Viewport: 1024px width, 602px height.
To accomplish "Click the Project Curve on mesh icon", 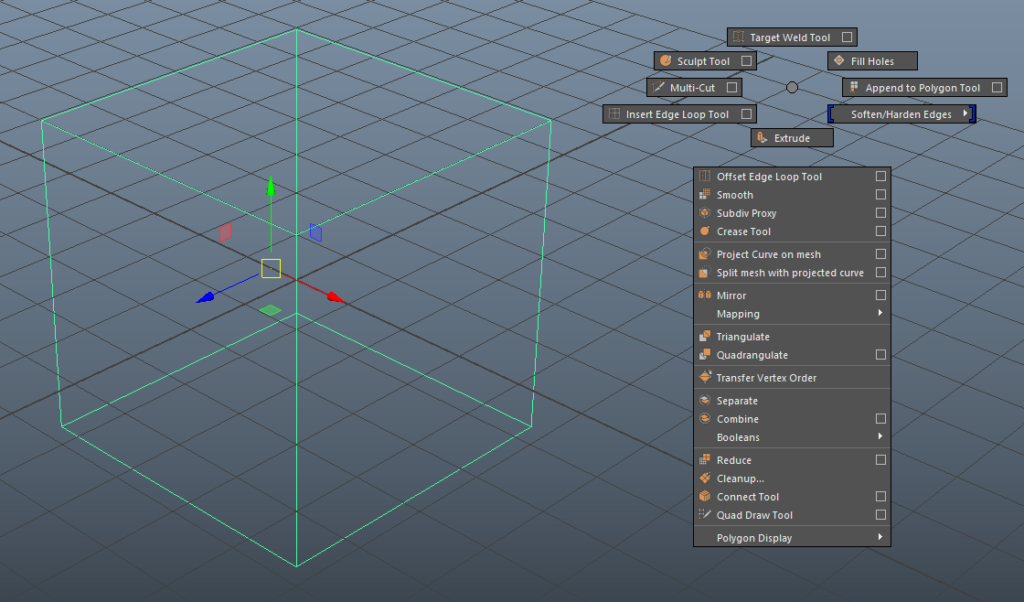I will coord(705,253).
